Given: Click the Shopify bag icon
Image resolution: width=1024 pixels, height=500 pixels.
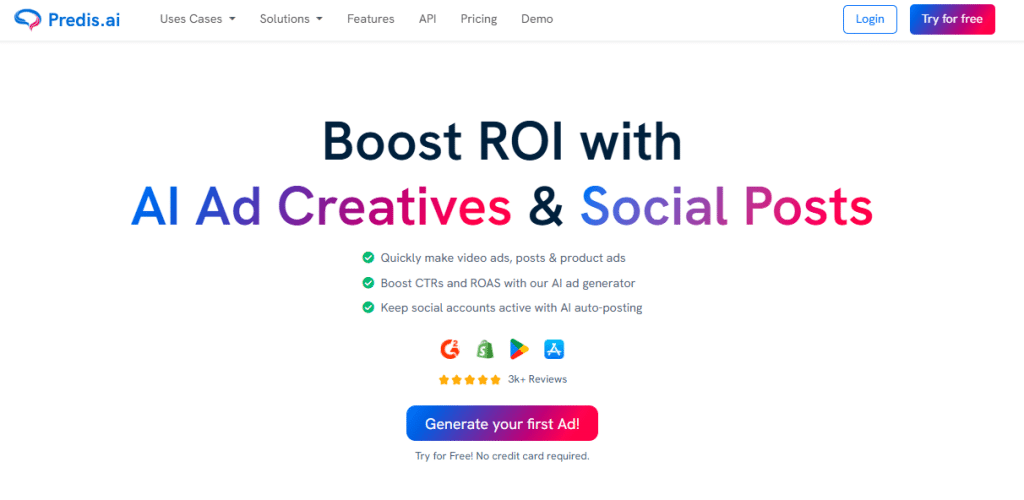Looking at the screenshot, I should click(485, 349).
